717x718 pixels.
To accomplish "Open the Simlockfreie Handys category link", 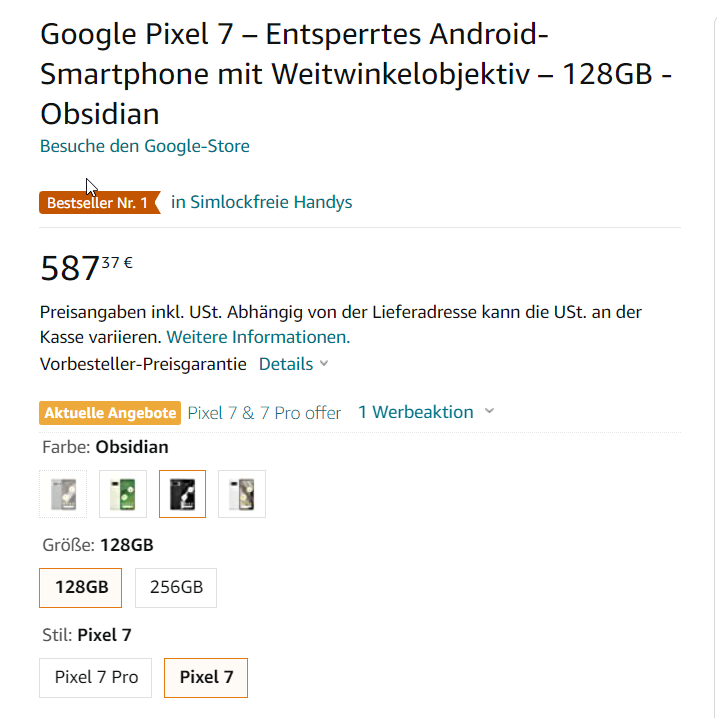I will 261,202.
